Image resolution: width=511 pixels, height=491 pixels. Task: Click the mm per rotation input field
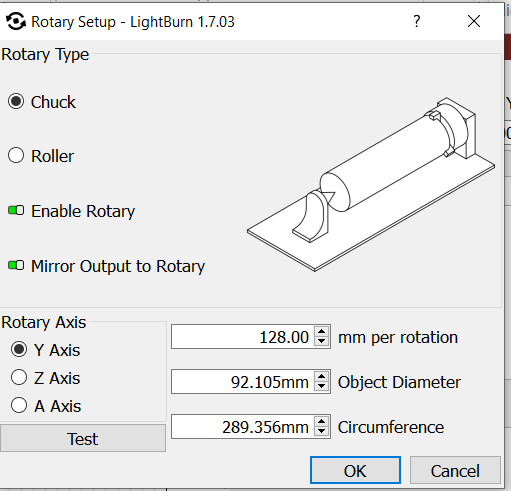click(x=243, y=337)
